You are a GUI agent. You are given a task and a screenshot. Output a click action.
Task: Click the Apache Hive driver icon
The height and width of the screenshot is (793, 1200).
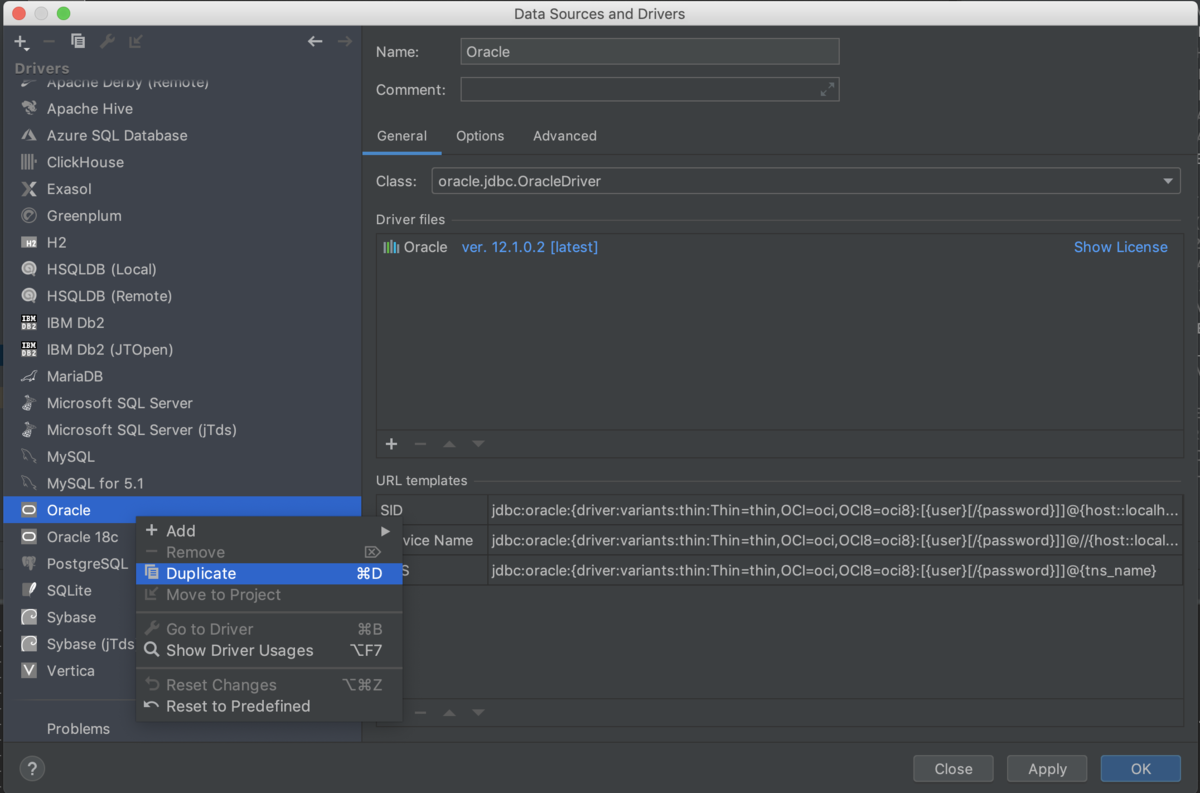pos(29,108)
